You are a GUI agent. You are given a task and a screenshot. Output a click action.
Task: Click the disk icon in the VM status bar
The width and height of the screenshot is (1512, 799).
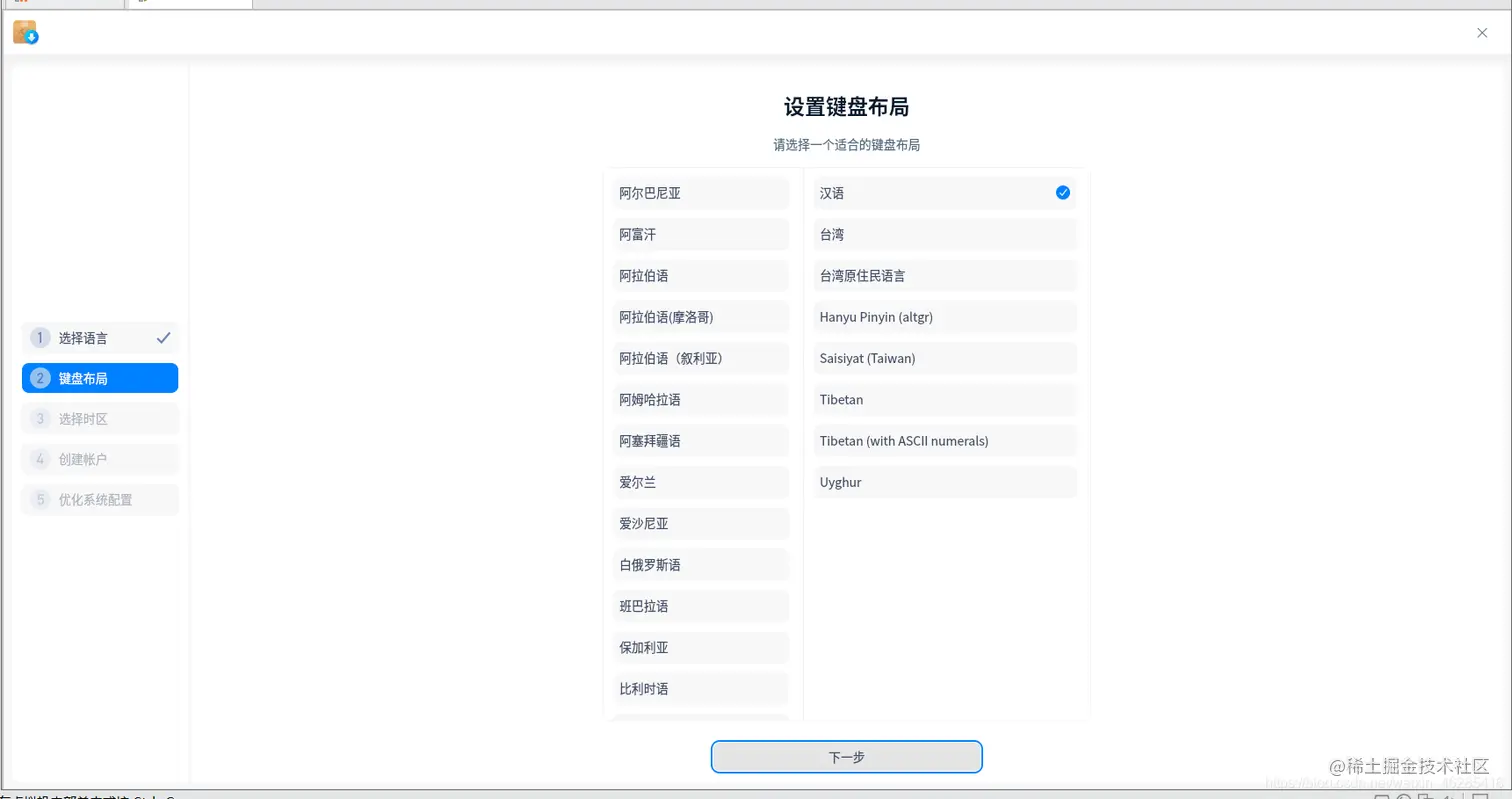(x=1383, y=797)
